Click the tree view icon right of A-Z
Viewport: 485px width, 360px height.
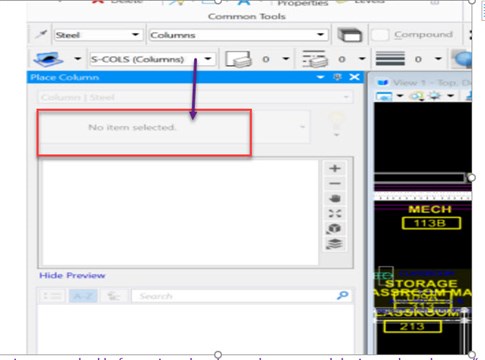(113, 296)
